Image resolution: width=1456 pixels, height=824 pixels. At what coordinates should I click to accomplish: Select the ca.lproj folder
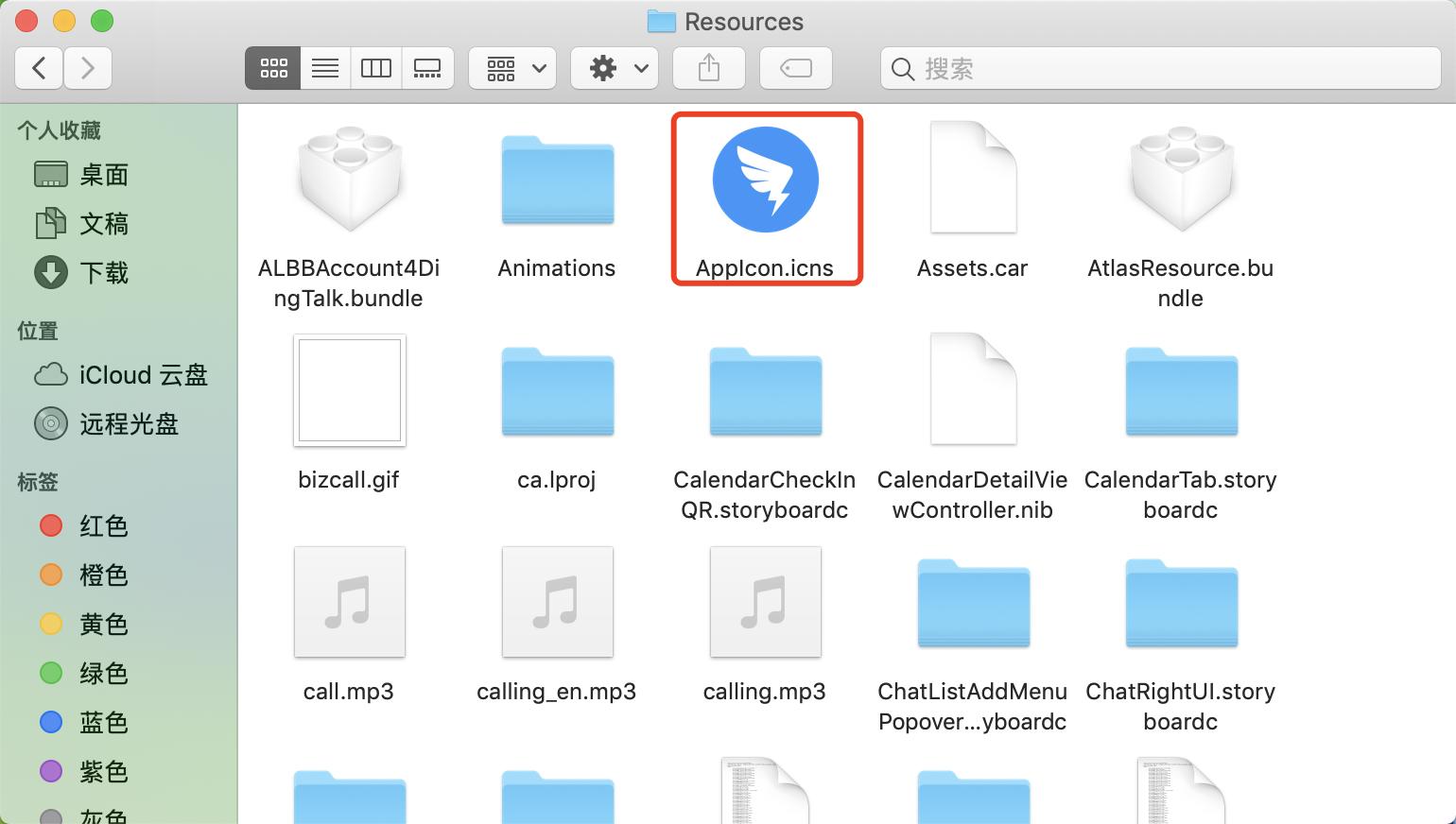click(x=558, y=391)
